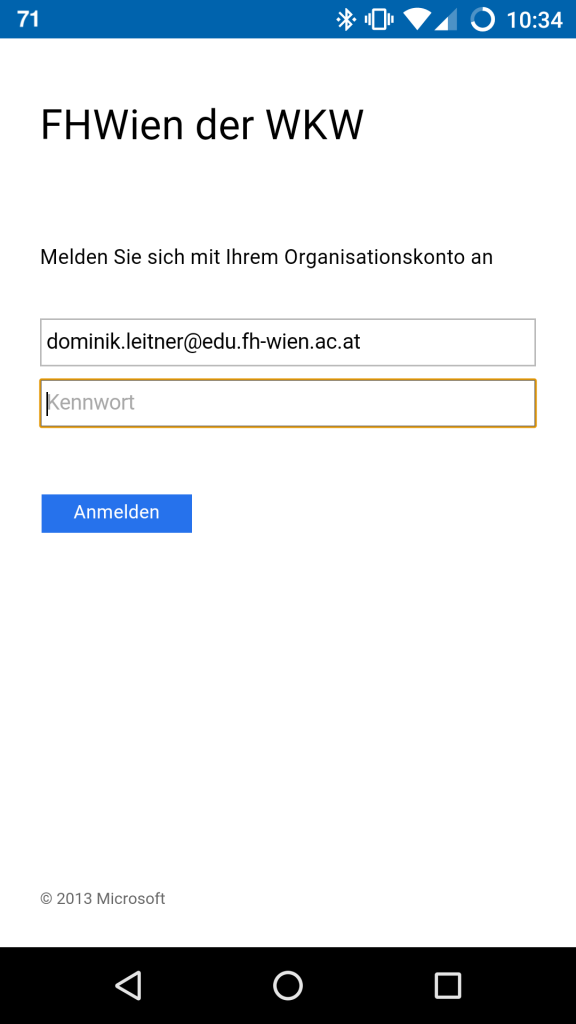This screenshot has height=1024, width=576.
Task: Click the clock showing 10:34
Action: [x=534, y=17]
